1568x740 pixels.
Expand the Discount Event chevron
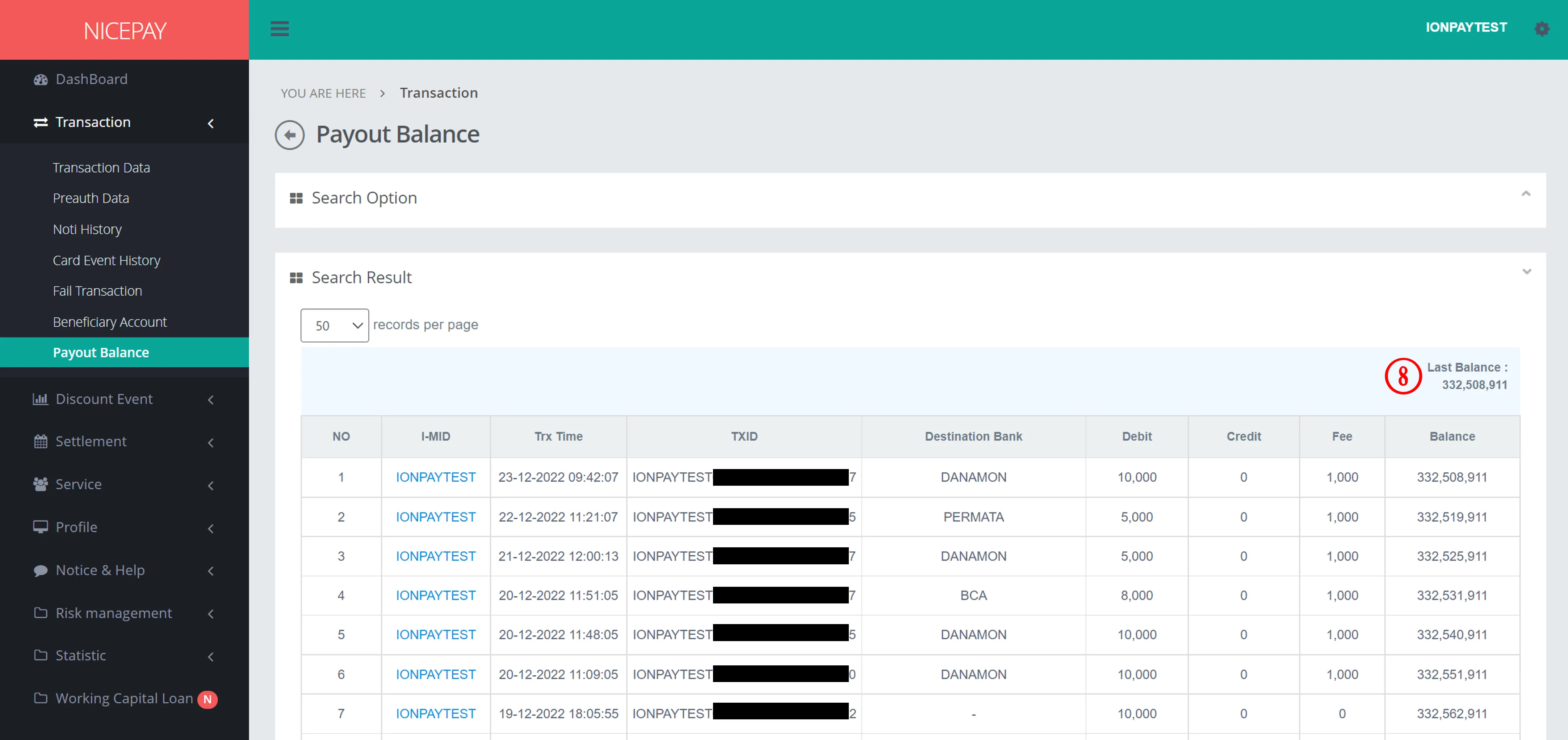click(x=211, y=400)
